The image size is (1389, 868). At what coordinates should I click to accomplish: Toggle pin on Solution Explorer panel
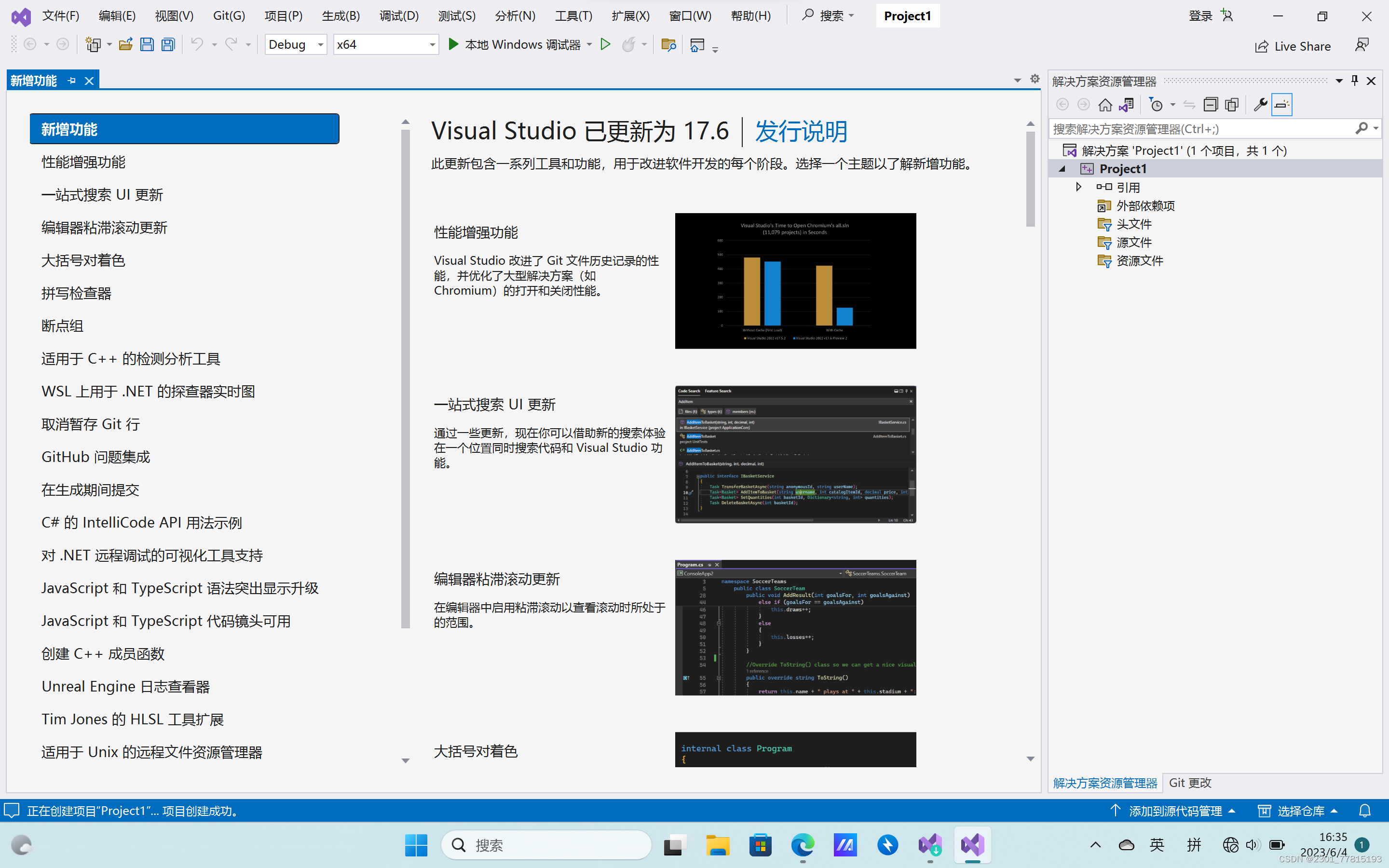1355,81
